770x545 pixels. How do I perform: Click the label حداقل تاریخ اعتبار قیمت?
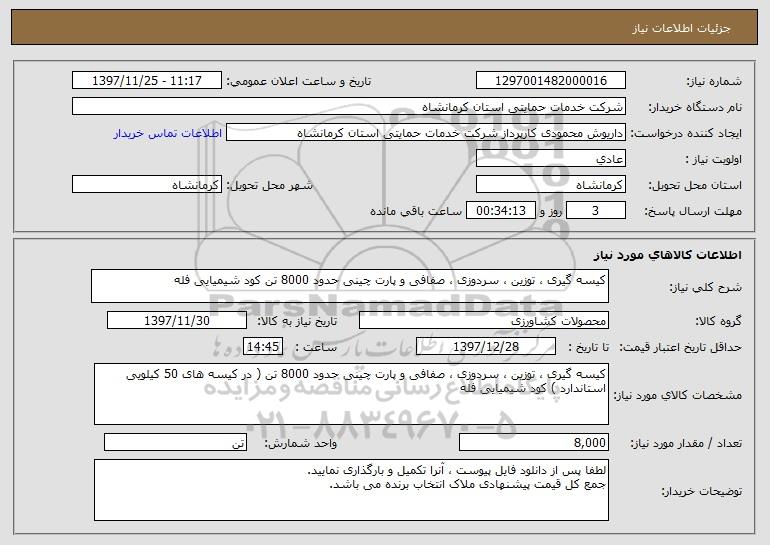tap(680, 347)
